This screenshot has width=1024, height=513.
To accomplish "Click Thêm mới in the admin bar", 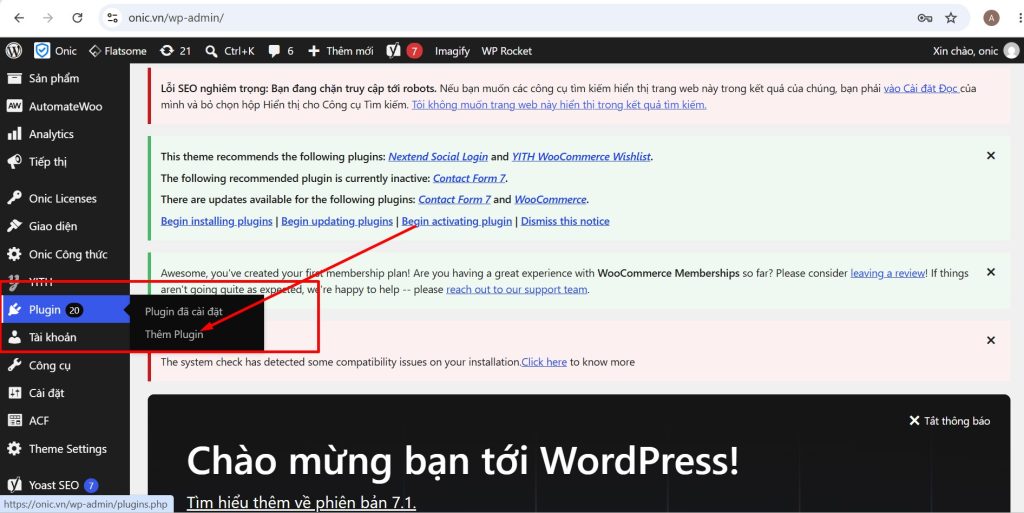I will point(341,50).
